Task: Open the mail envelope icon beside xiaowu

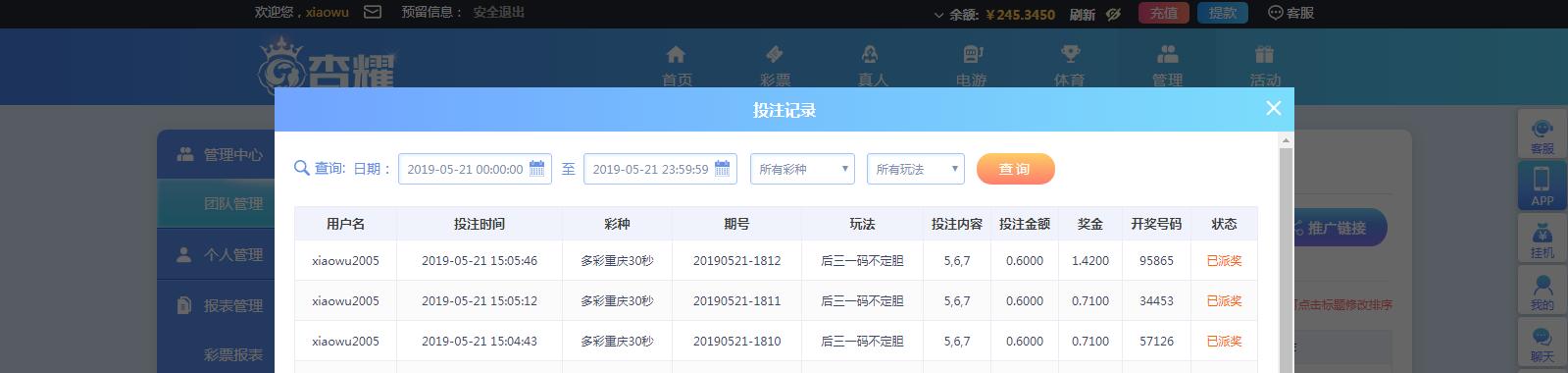Action: tap(373, 13)
